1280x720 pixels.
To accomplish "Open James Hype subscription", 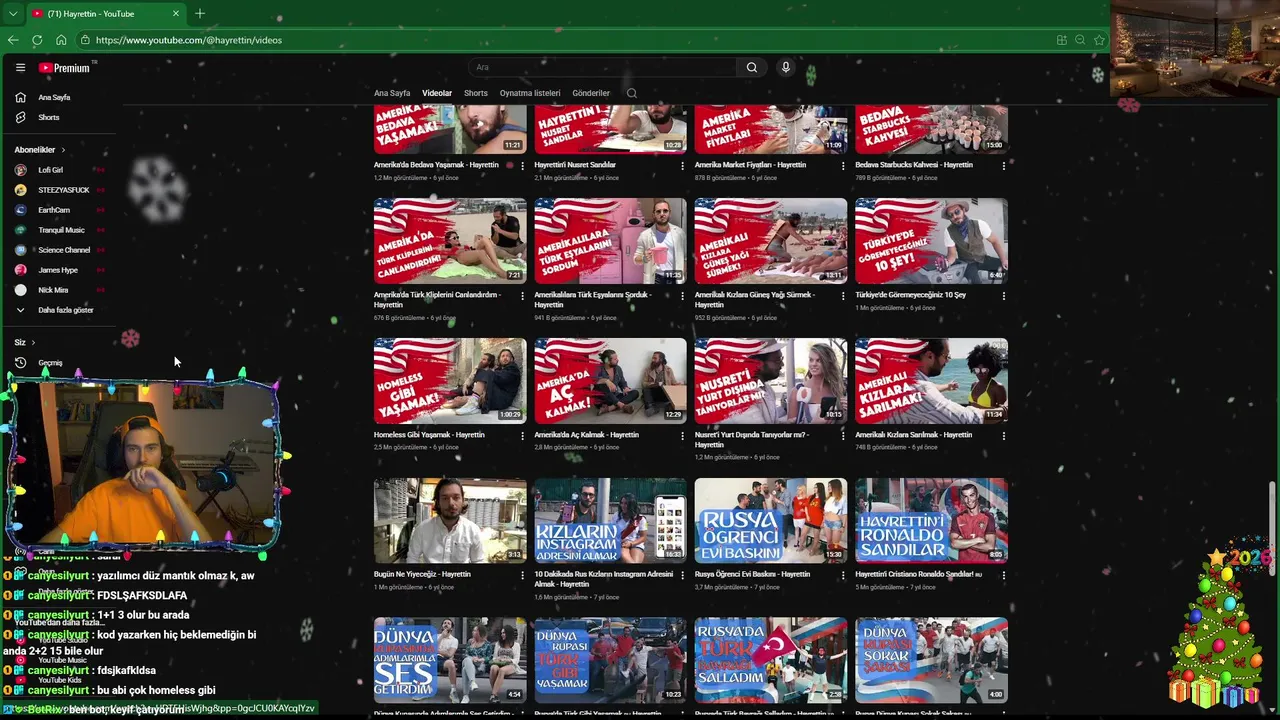I will (59, 270).
